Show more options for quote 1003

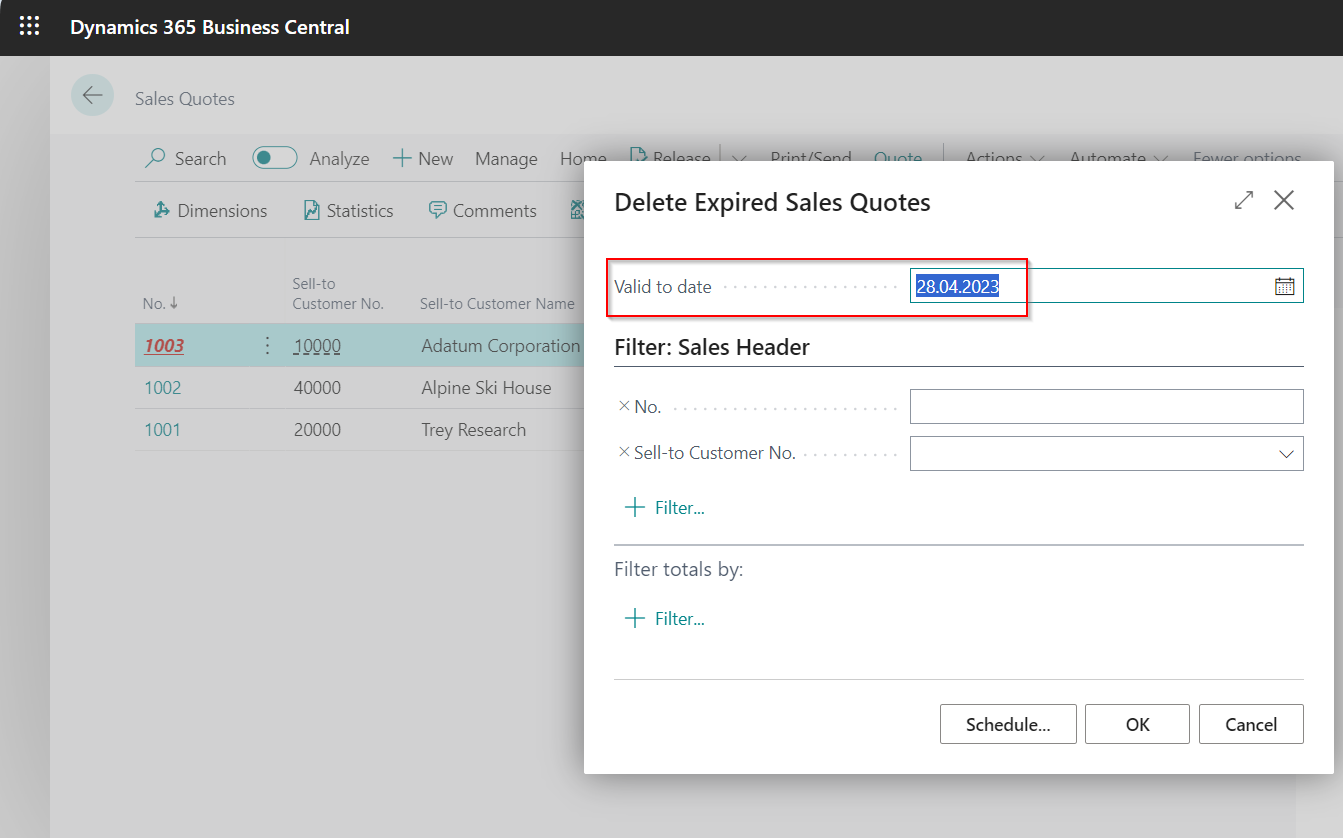267,345
